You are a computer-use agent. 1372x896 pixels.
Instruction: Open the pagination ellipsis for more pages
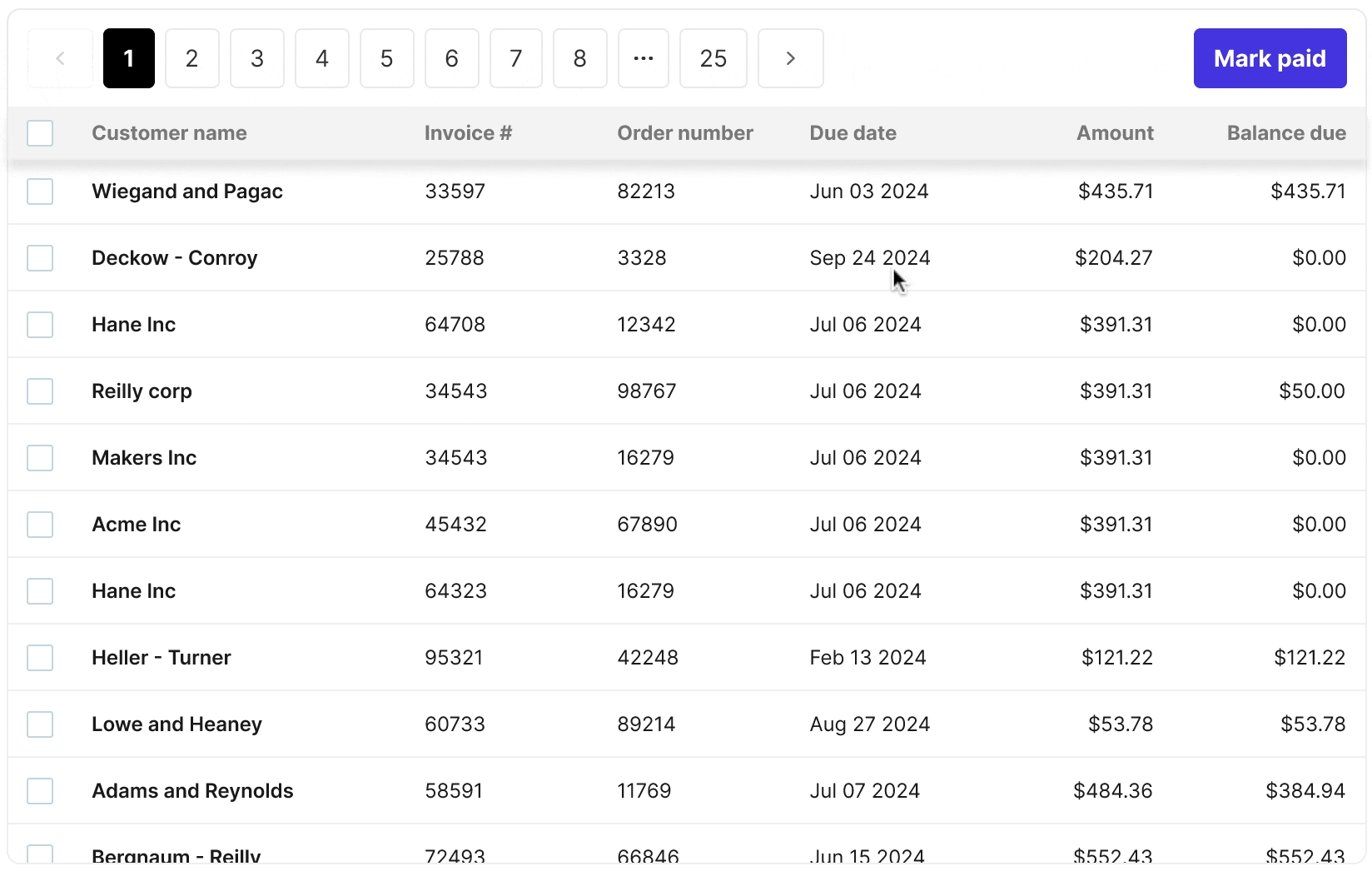pyautogui.click(x=643, y=58)
